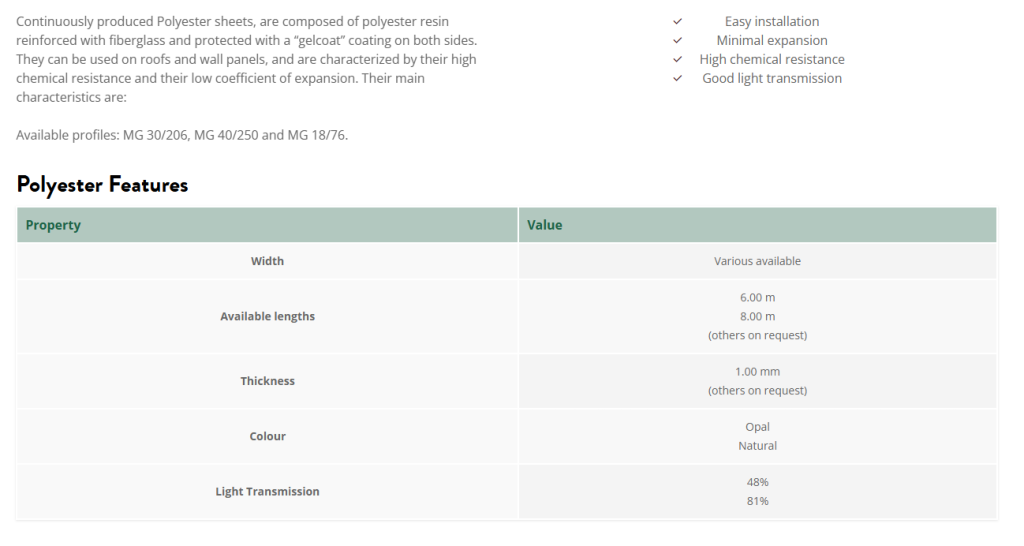Select the Width row label

(267, 261)
